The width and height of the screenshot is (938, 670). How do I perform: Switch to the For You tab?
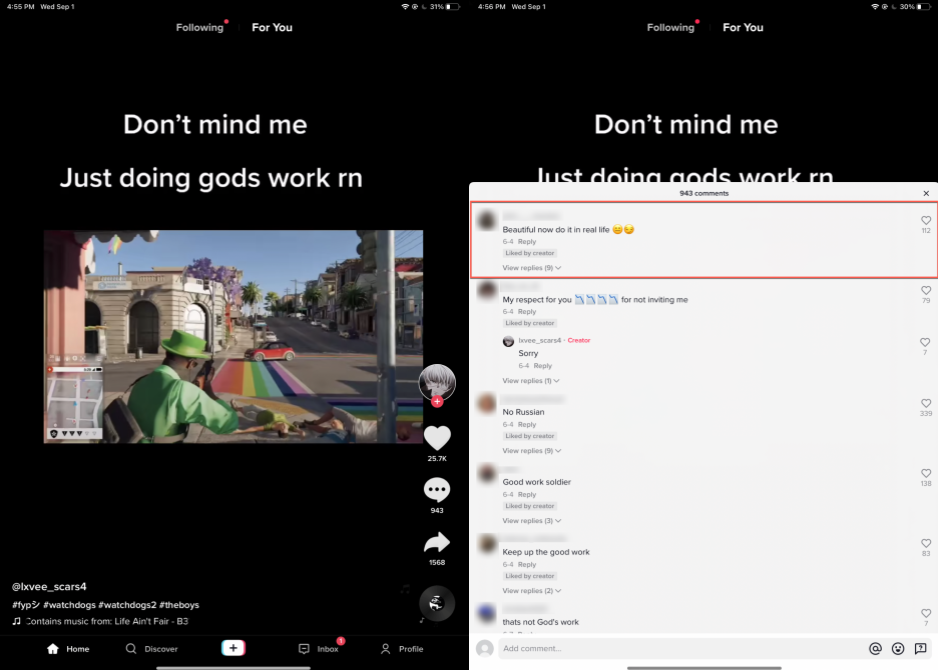click(x=272, y=27)
